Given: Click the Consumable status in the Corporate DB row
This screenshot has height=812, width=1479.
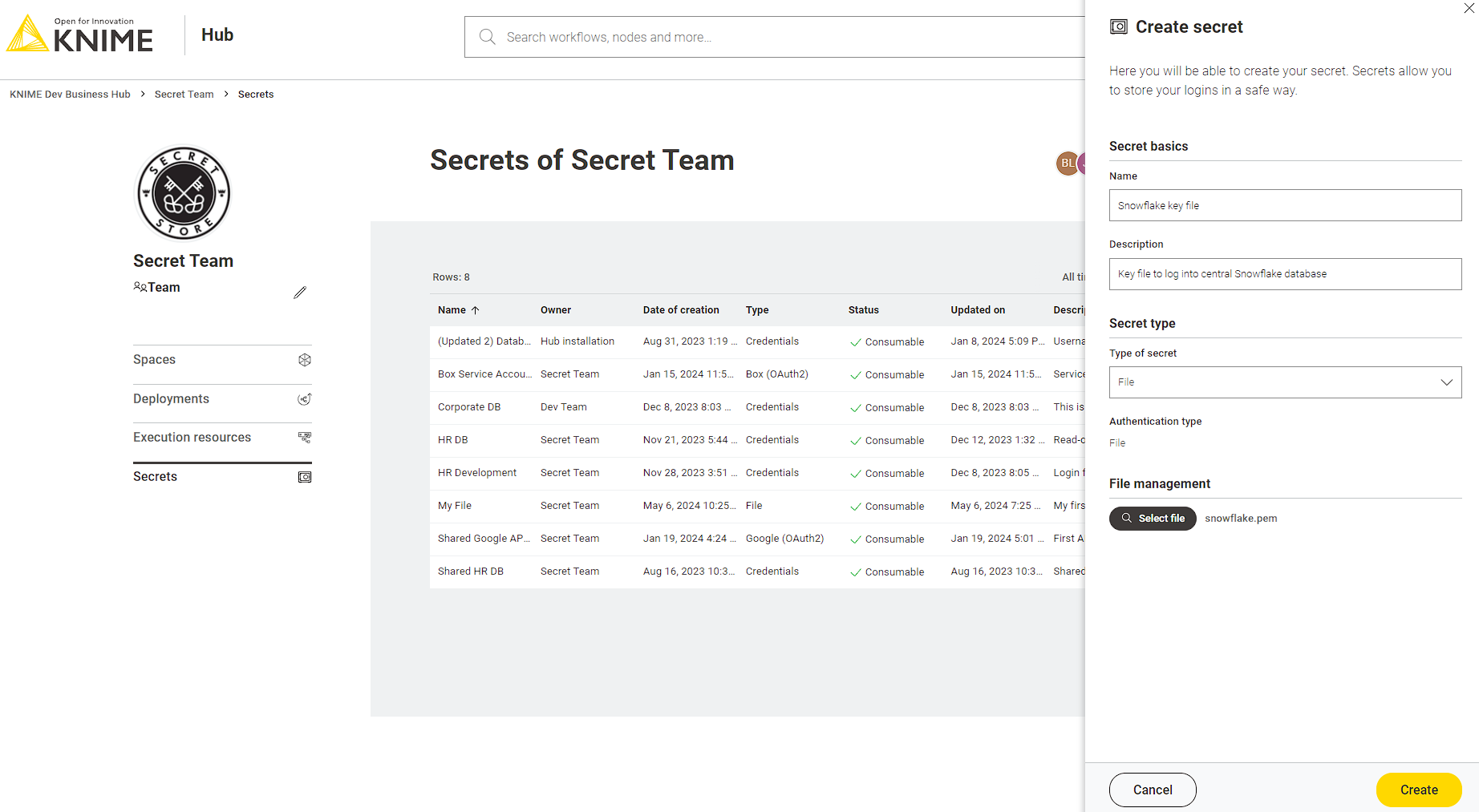Looking at the screenshot, I should click(x=887, y=408).
